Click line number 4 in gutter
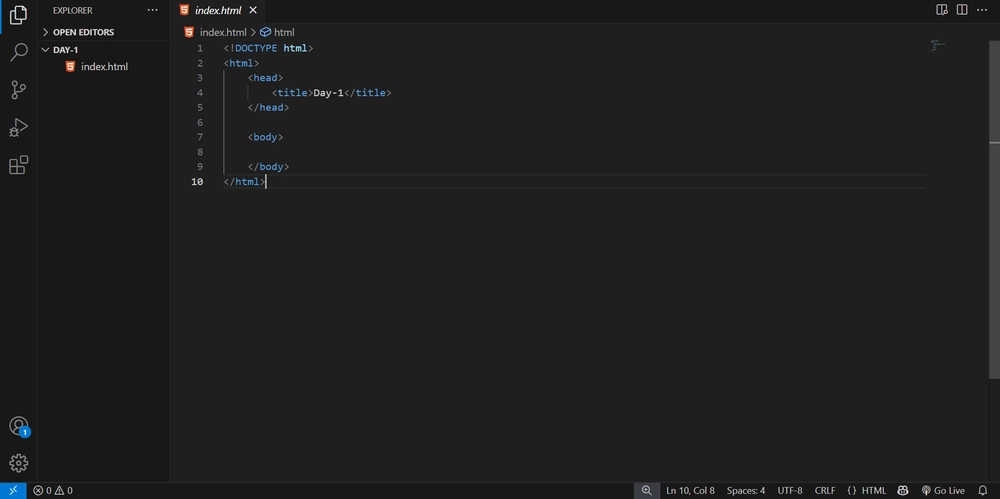 (200, 93)
